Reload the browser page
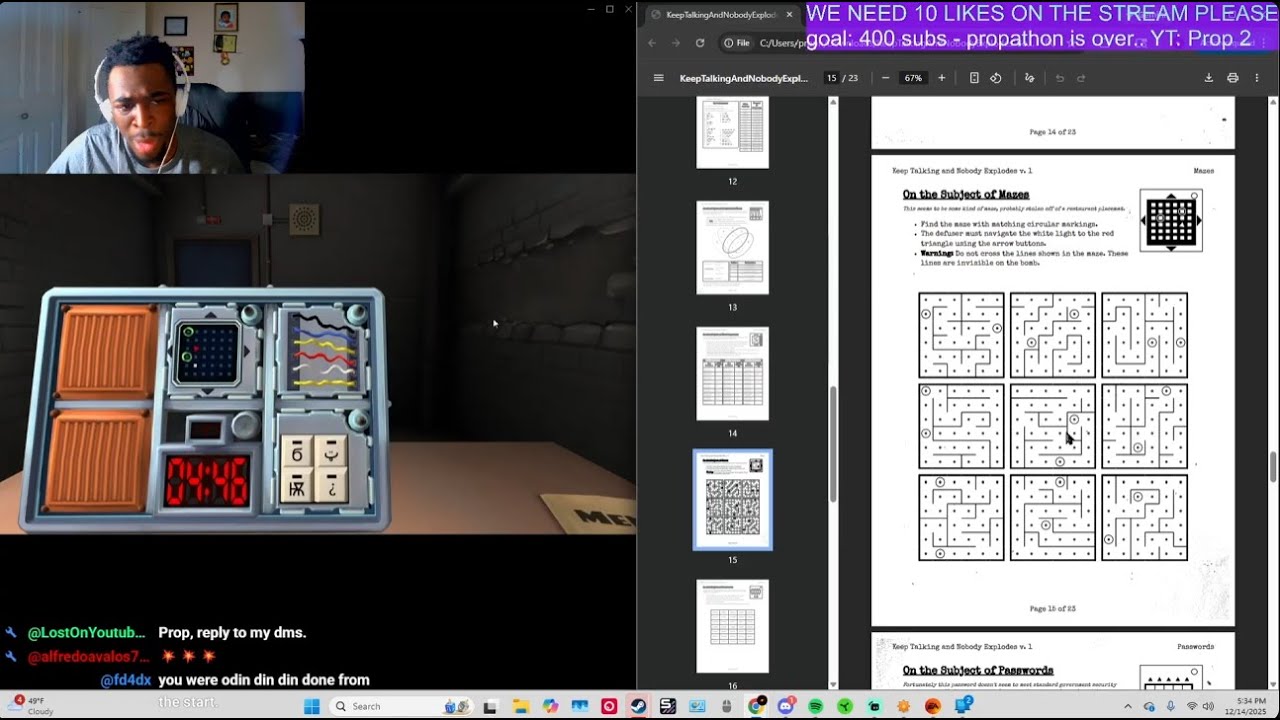Viewport: 1280px width, 720px height. pos(700,43)
